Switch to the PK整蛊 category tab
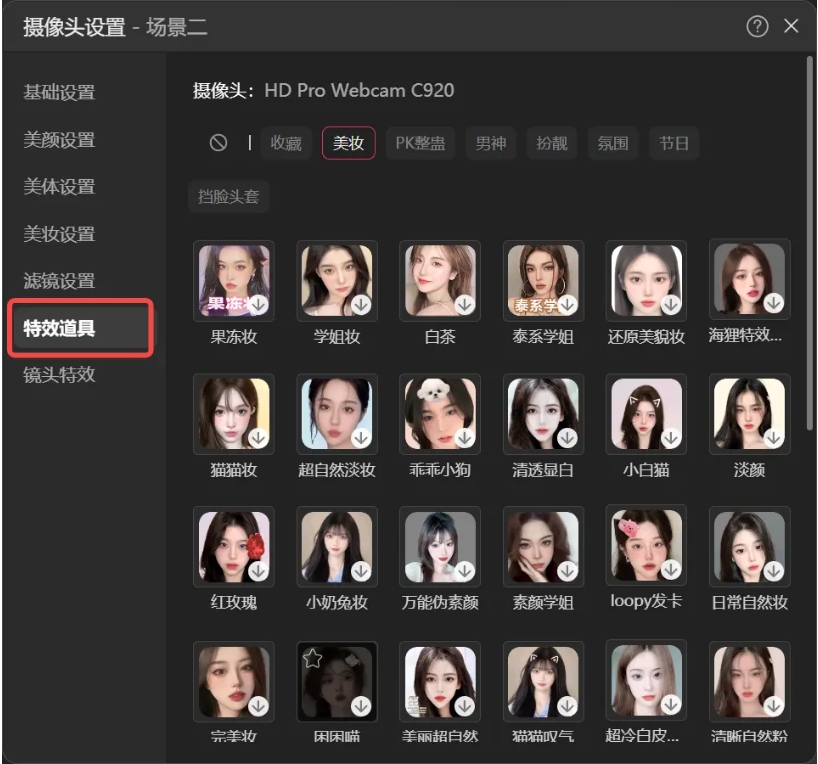The image size is (818, 764). pos(420,143)
